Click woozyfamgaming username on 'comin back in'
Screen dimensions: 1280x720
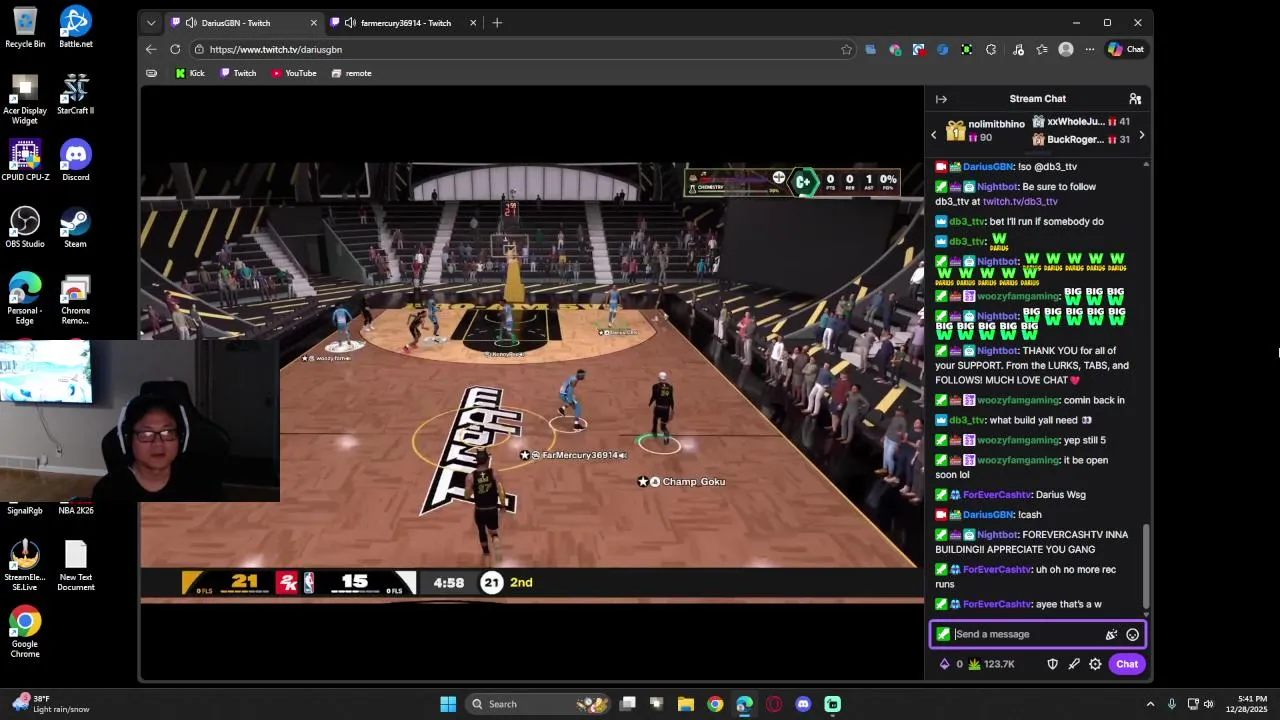click(1017, 400)
